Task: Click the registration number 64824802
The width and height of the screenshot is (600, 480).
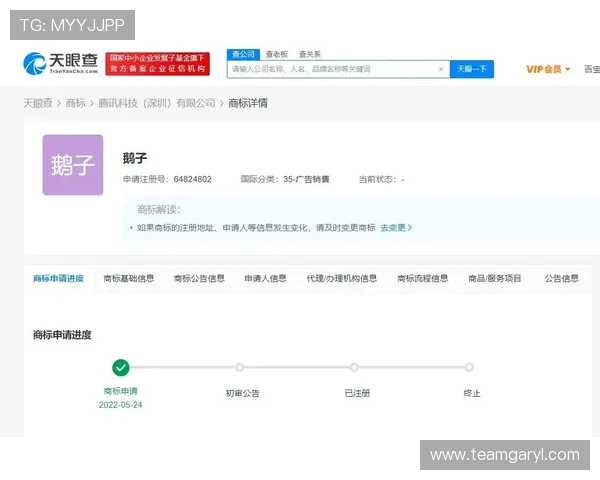Action: [192, 180]
